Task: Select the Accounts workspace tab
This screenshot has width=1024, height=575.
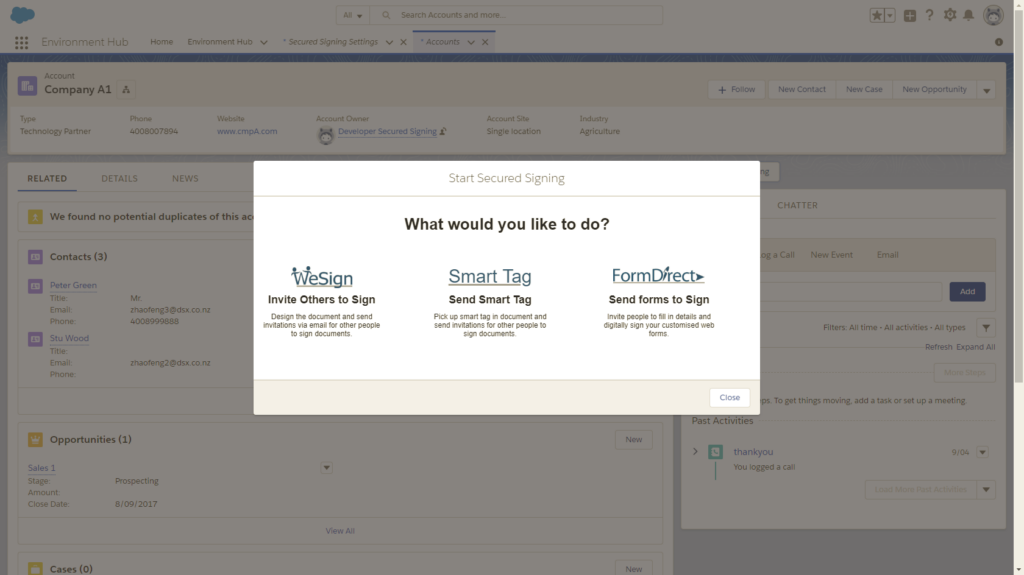Action: (x=440, y=42)
